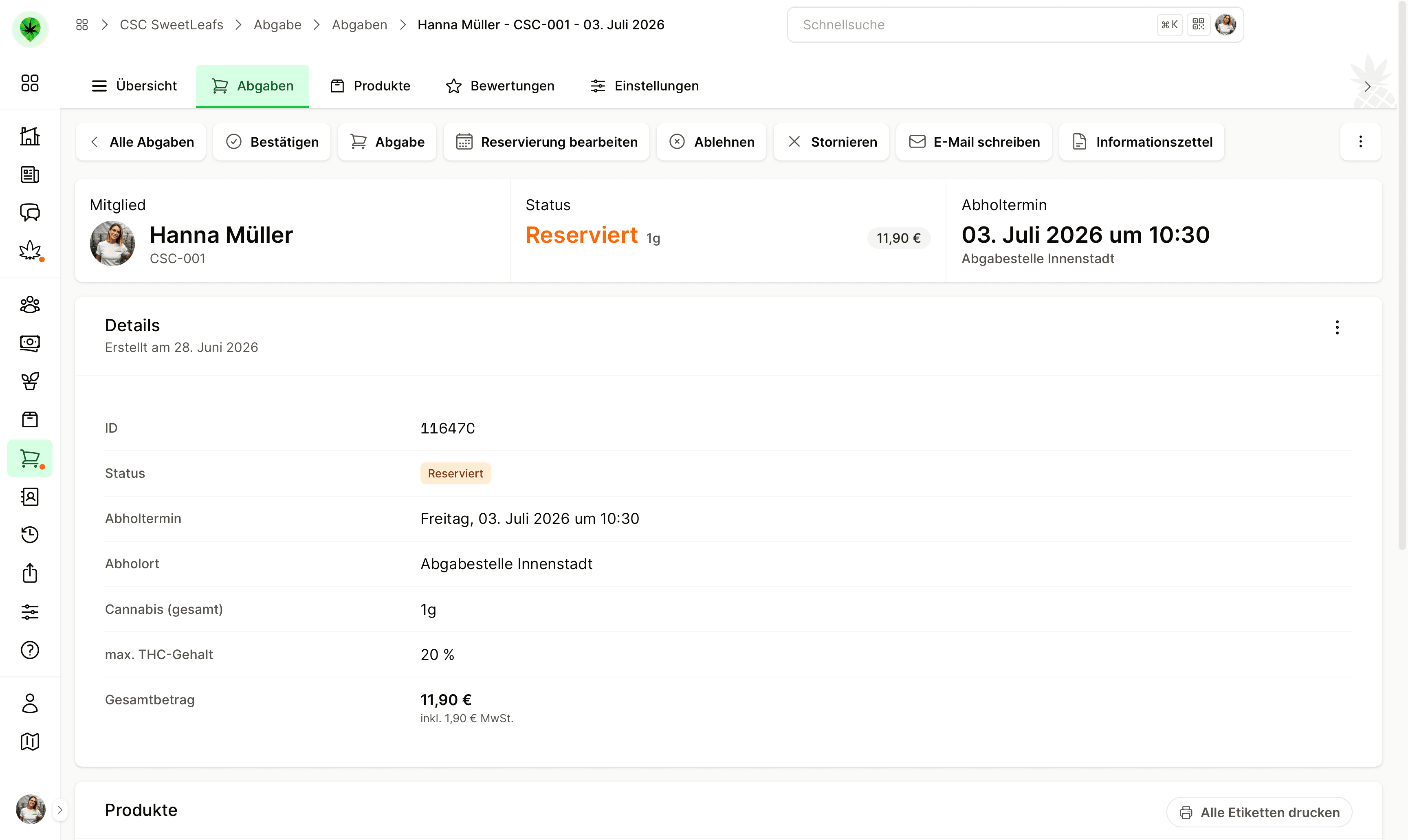Show more tabs with right chevron
Image resolution: width=1408 pixels, height=840 pixels.
[x=1367, y=86]
